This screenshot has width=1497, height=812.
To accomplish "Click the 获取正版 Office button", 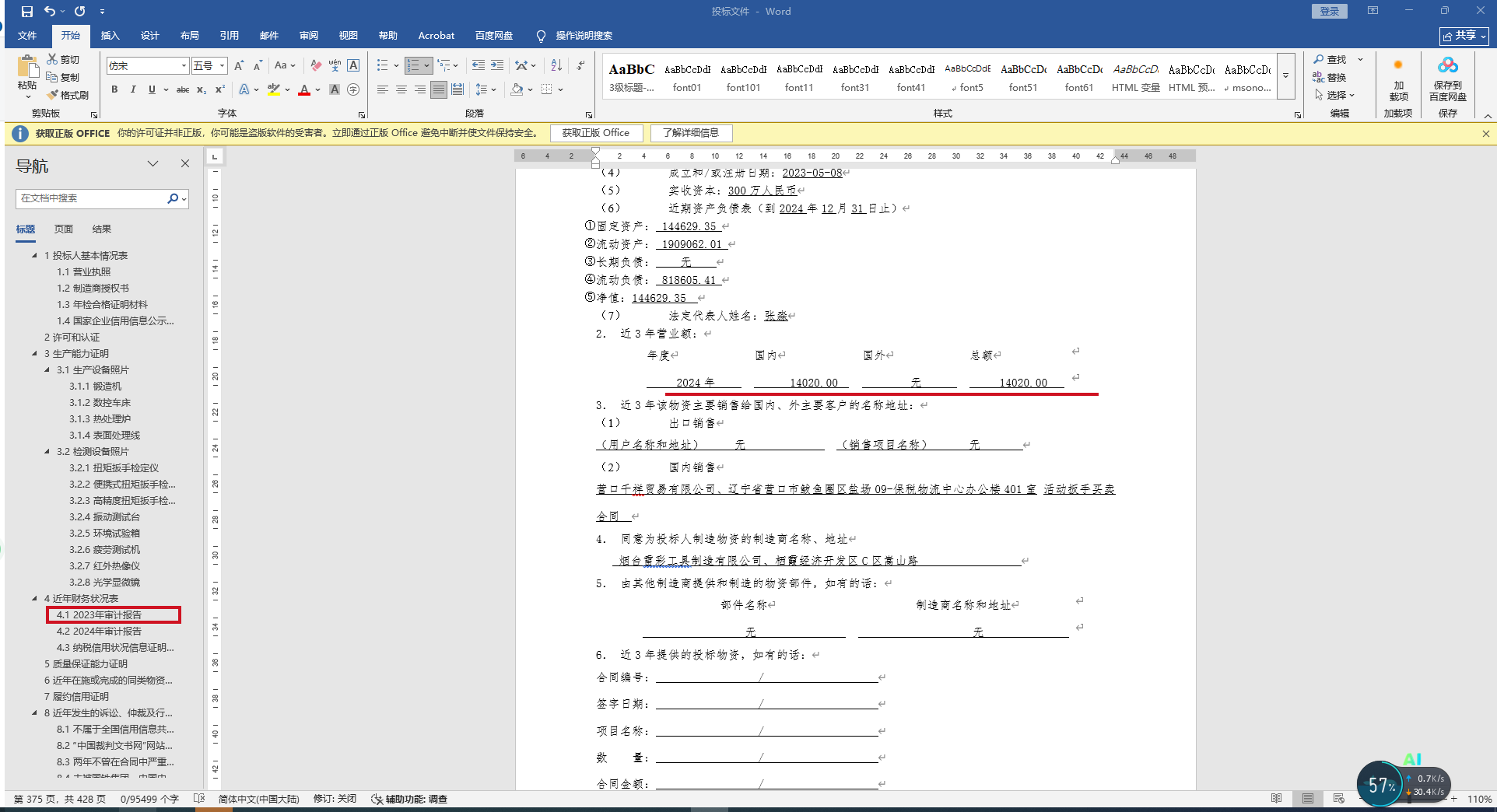I will click(x=596, y=133).
